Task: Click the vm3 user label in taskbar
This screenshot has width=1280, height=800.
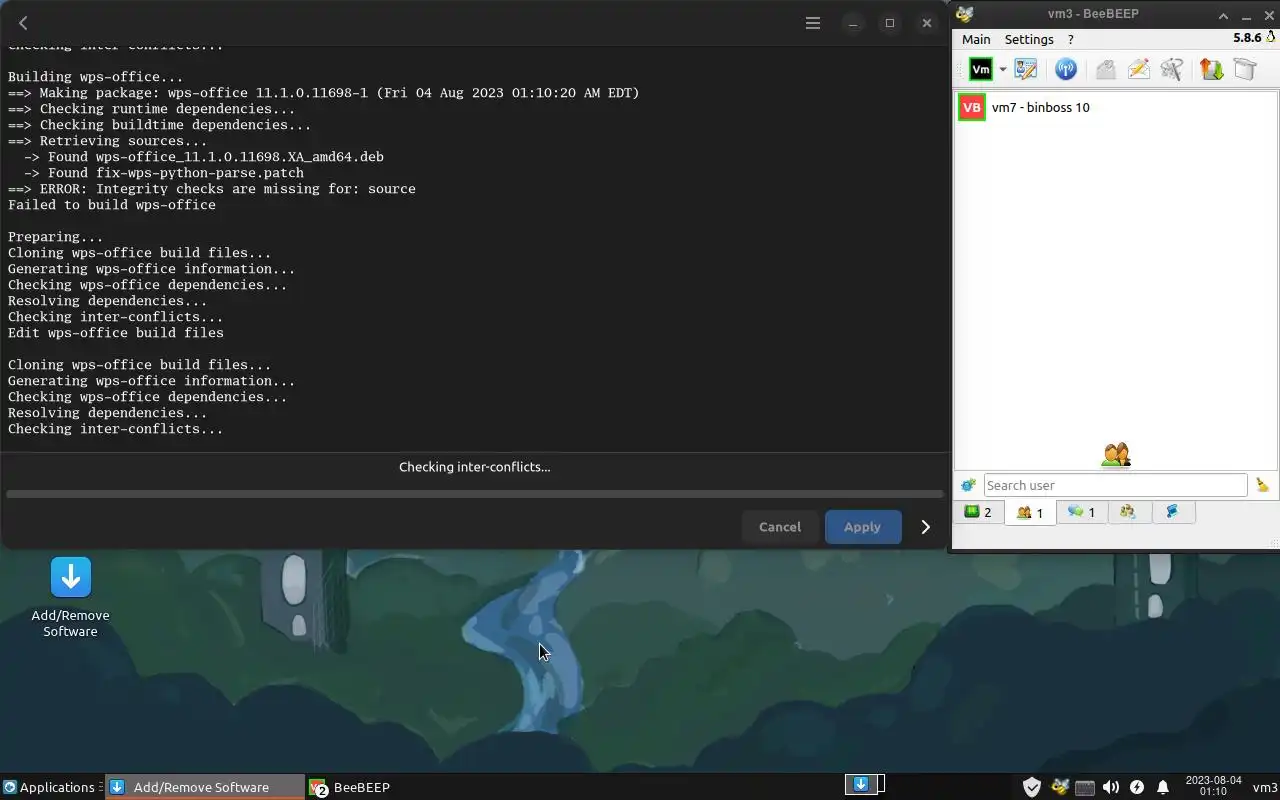Action: click(1265, 787)
